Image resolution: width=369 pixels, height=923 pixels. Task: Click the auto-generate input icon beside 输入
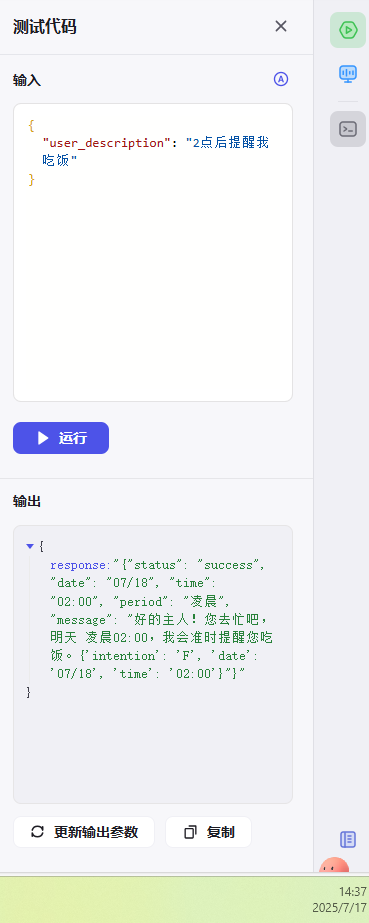coord(281,79)
